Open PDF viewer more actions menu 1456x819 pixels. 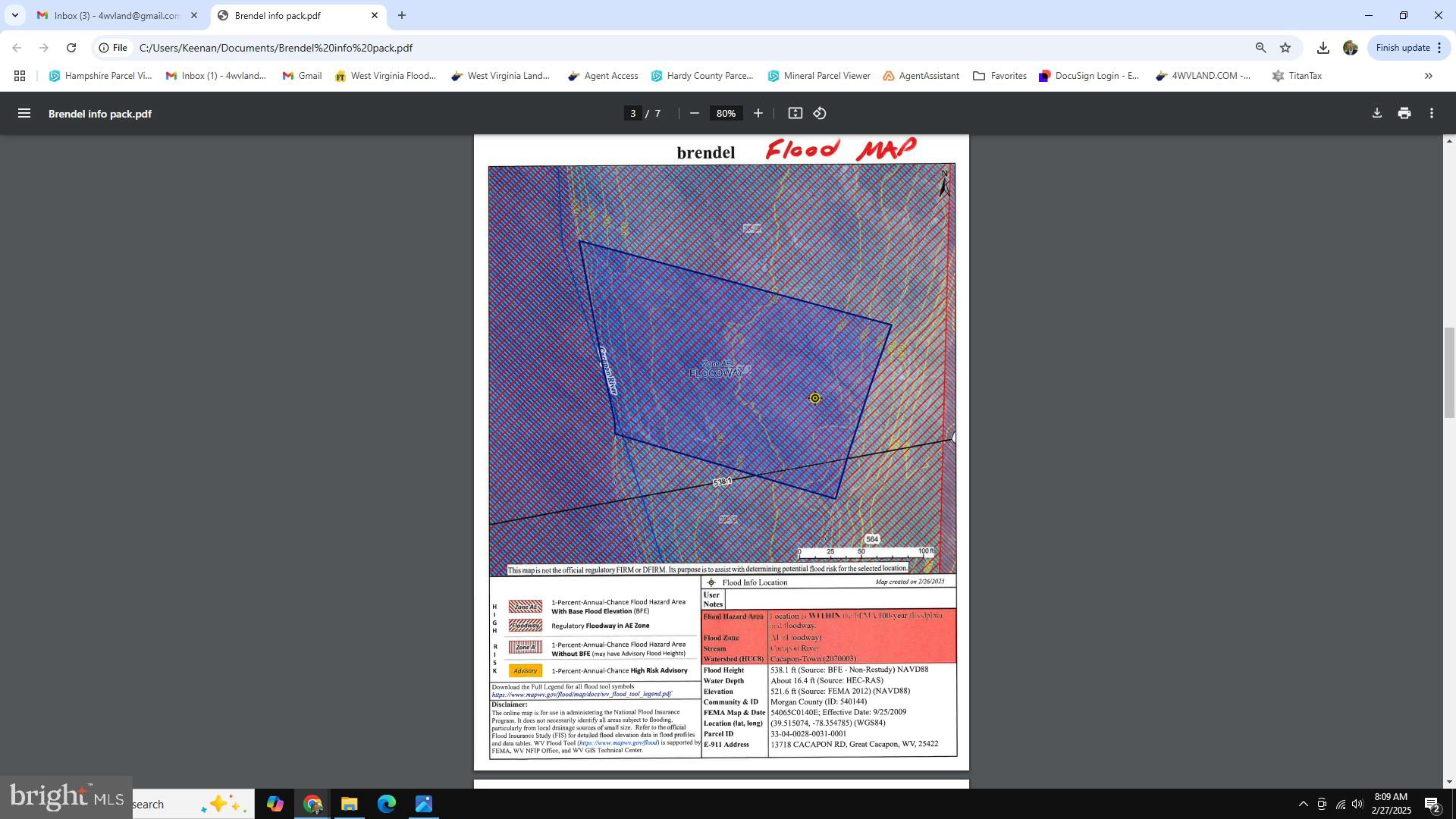click(1431, 113)
